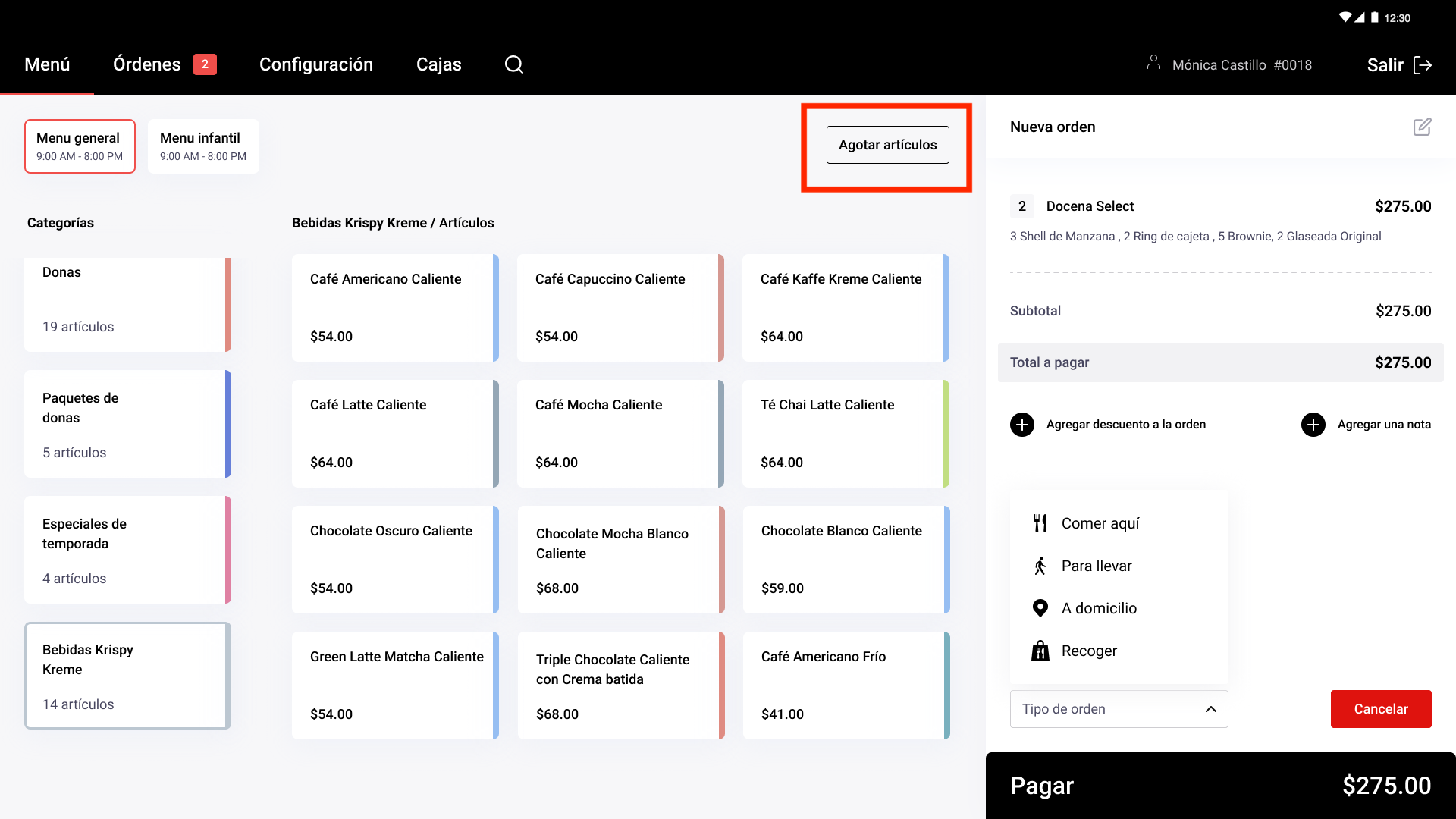This screenshot has width=1456, height=819.
Task: Click the logout arrow icon
Action: [1423, 65]
